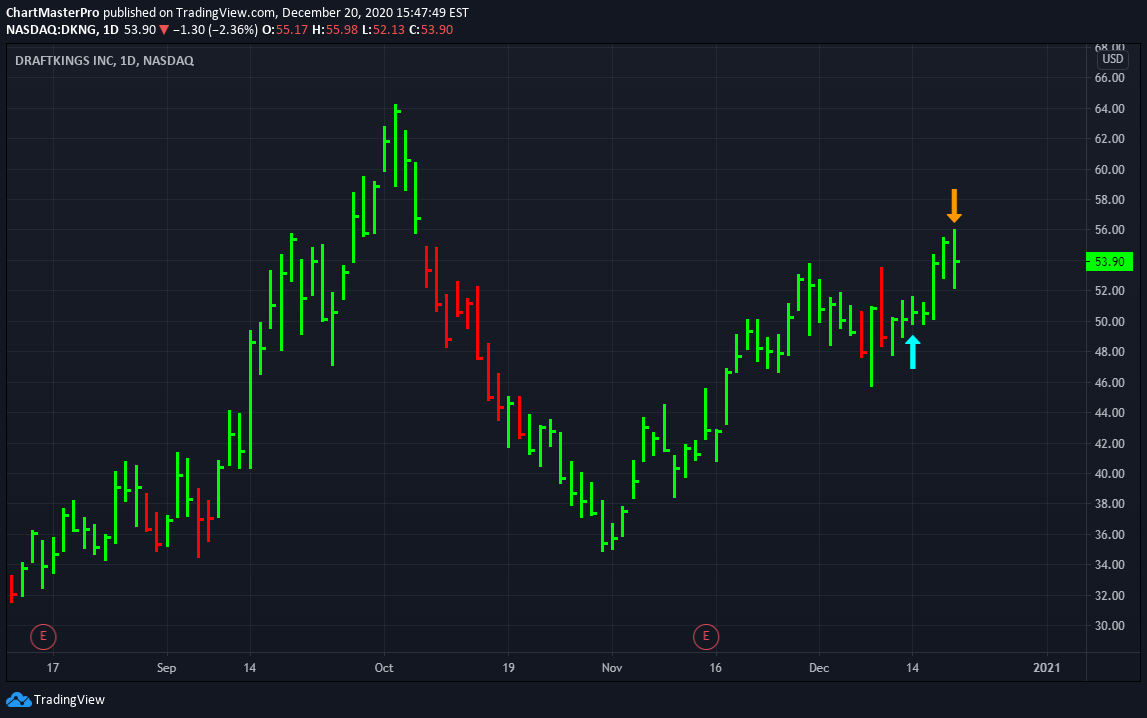Click the 50.00 price axis label
Image resolution: width=1147 pixels, height=718 pixels.
(1110, 321)
